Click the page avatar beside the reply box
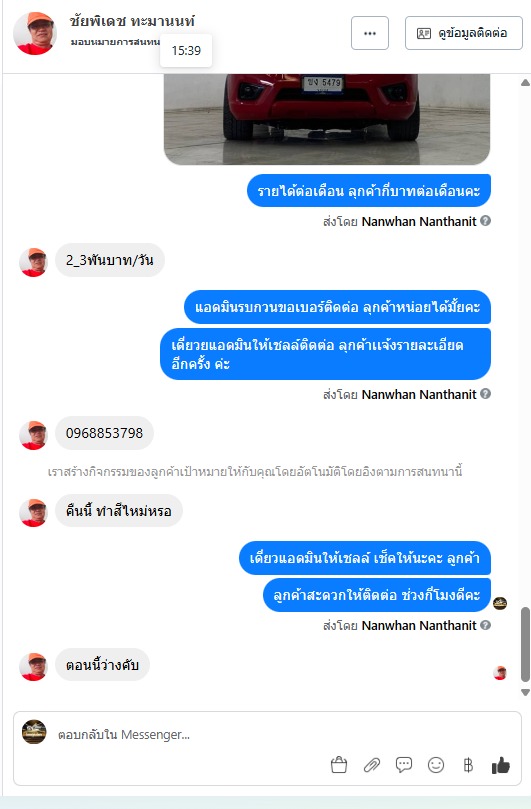 34,732
